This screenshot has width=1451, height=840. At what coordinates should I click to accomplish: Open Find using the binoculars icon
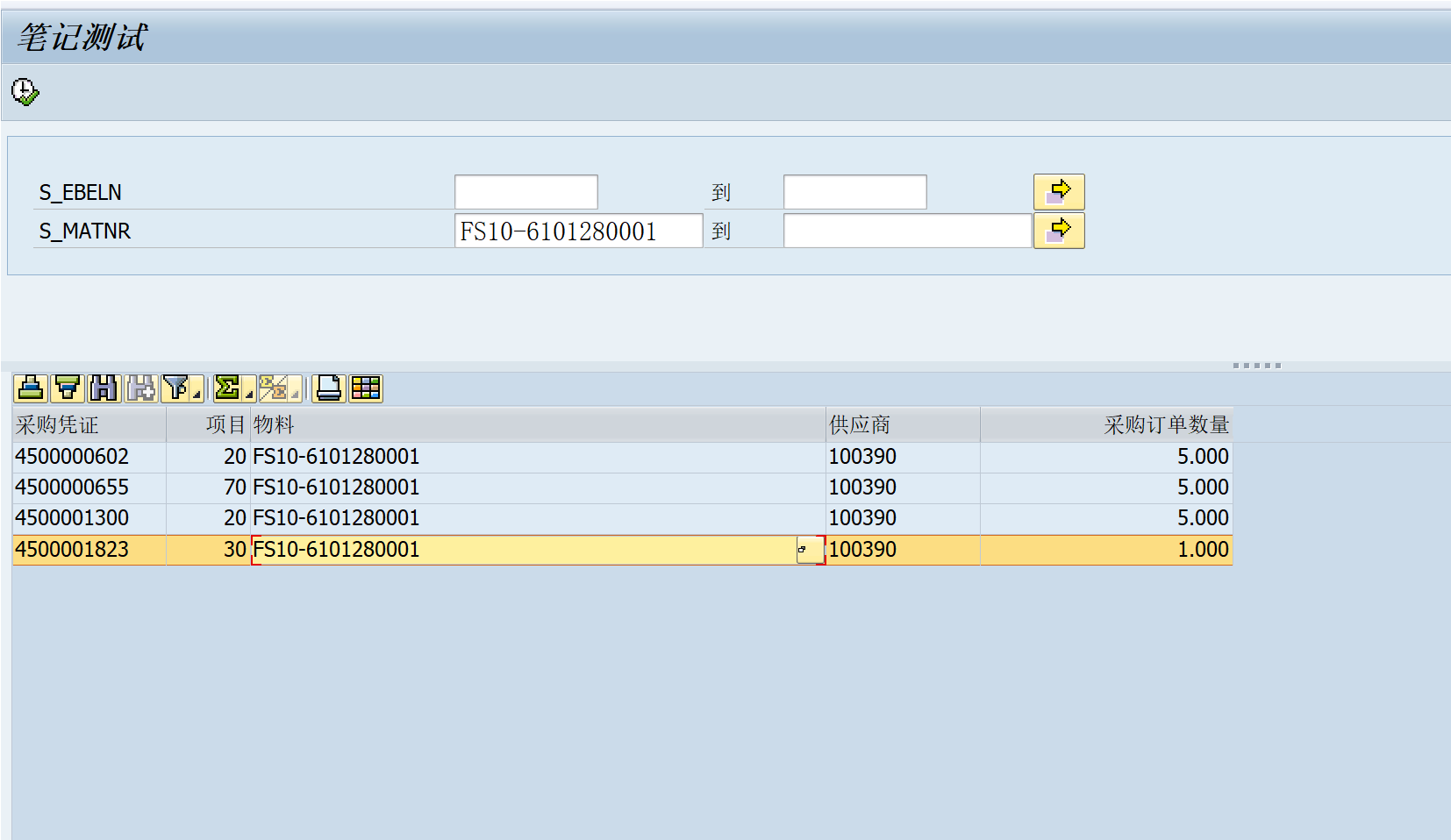105,388
